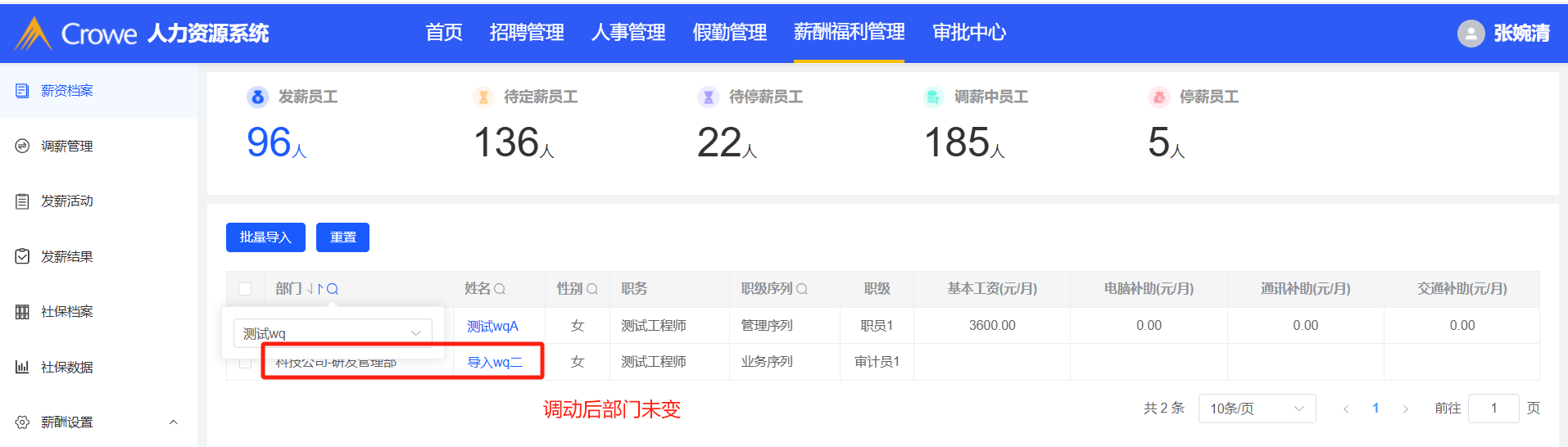Open the 审批中心 top navigation tab
Viewport: 1568px width, 447px height.
pos(969,33)
